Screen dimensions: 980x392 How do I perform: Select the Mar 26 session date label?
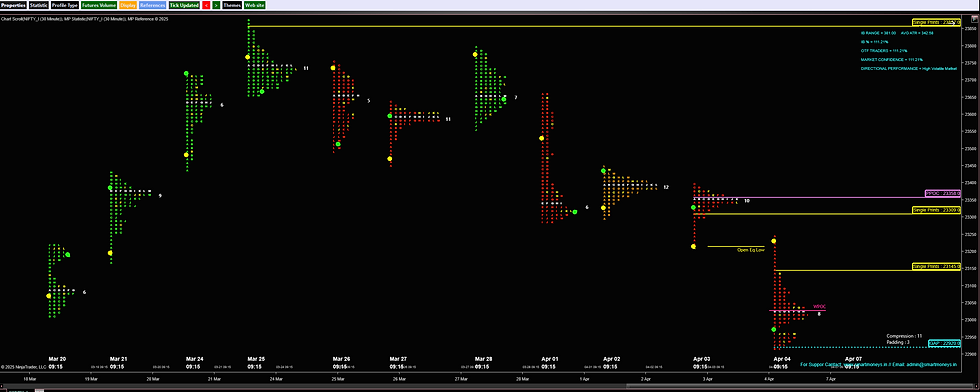click(341, 359)
